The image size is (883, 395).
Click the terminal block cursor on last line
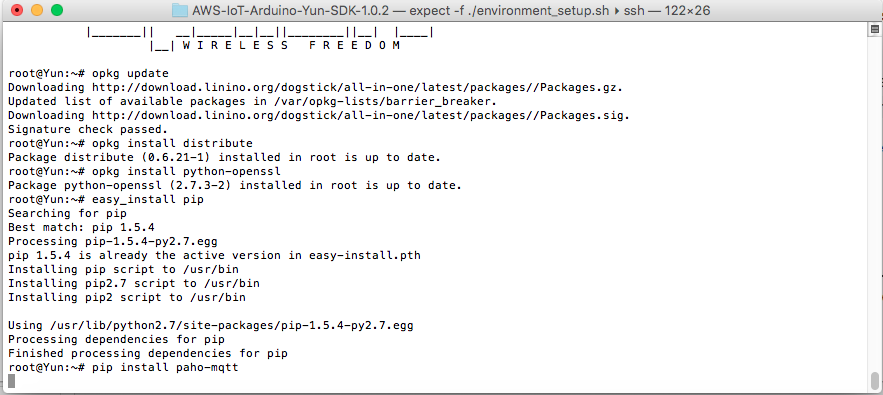pos(12,381)
